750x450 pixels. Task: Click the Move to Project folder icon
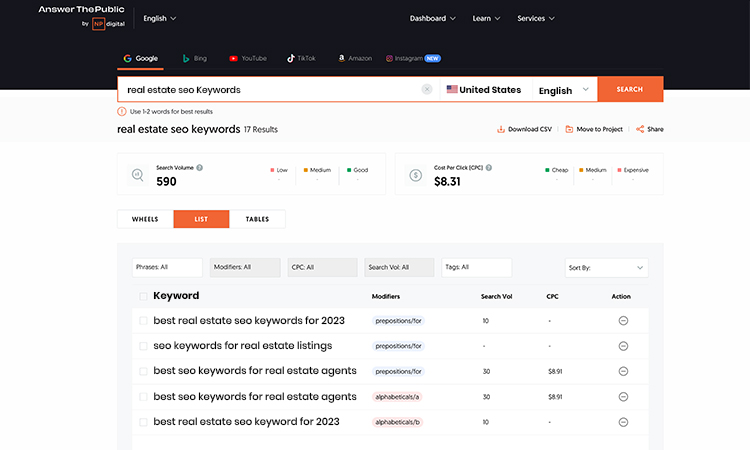click(569, 129)
